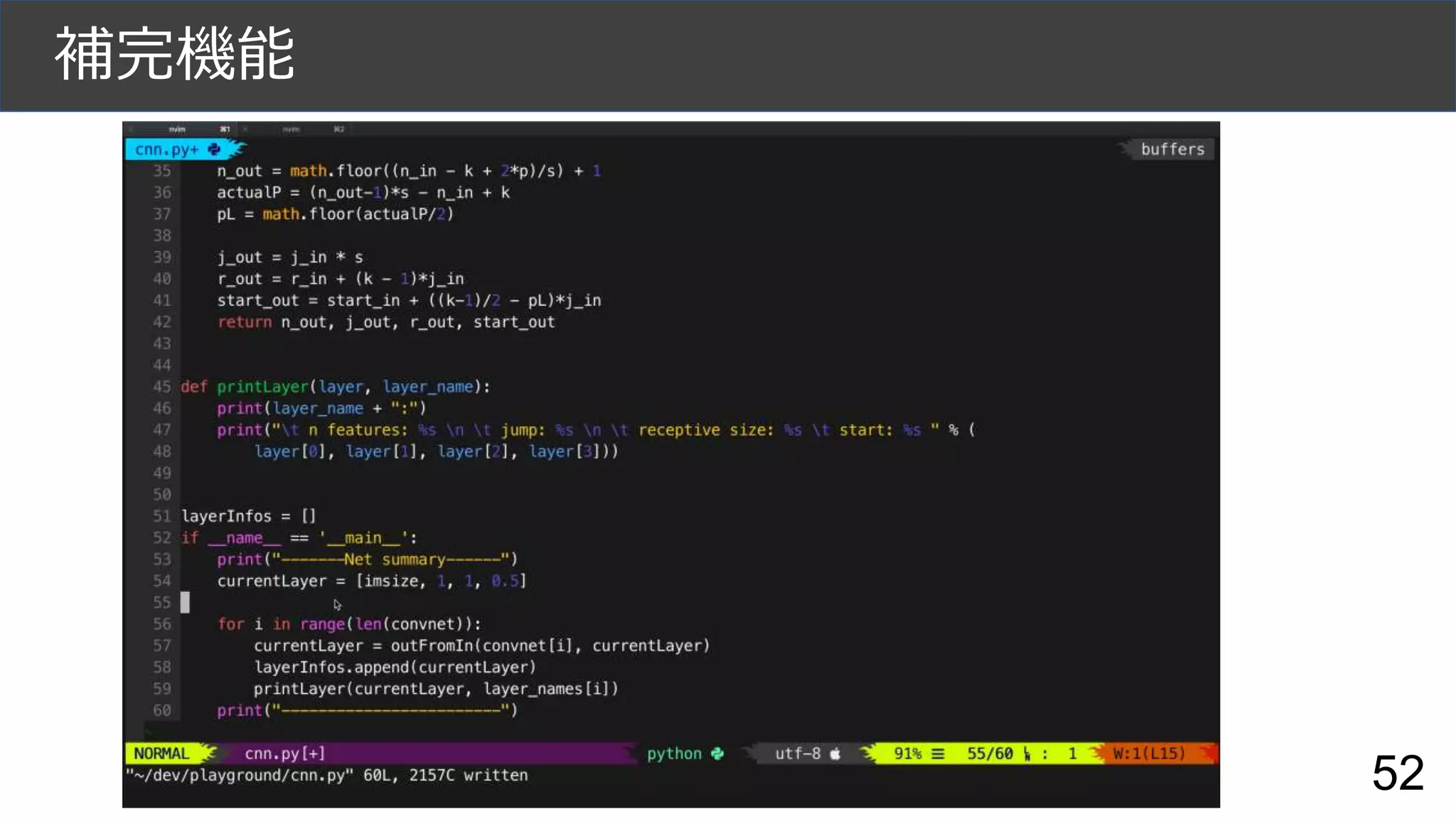This screenshot has height=819, width=1456.
Task: Click the block cursor at line 55
Action: [185, 602]
